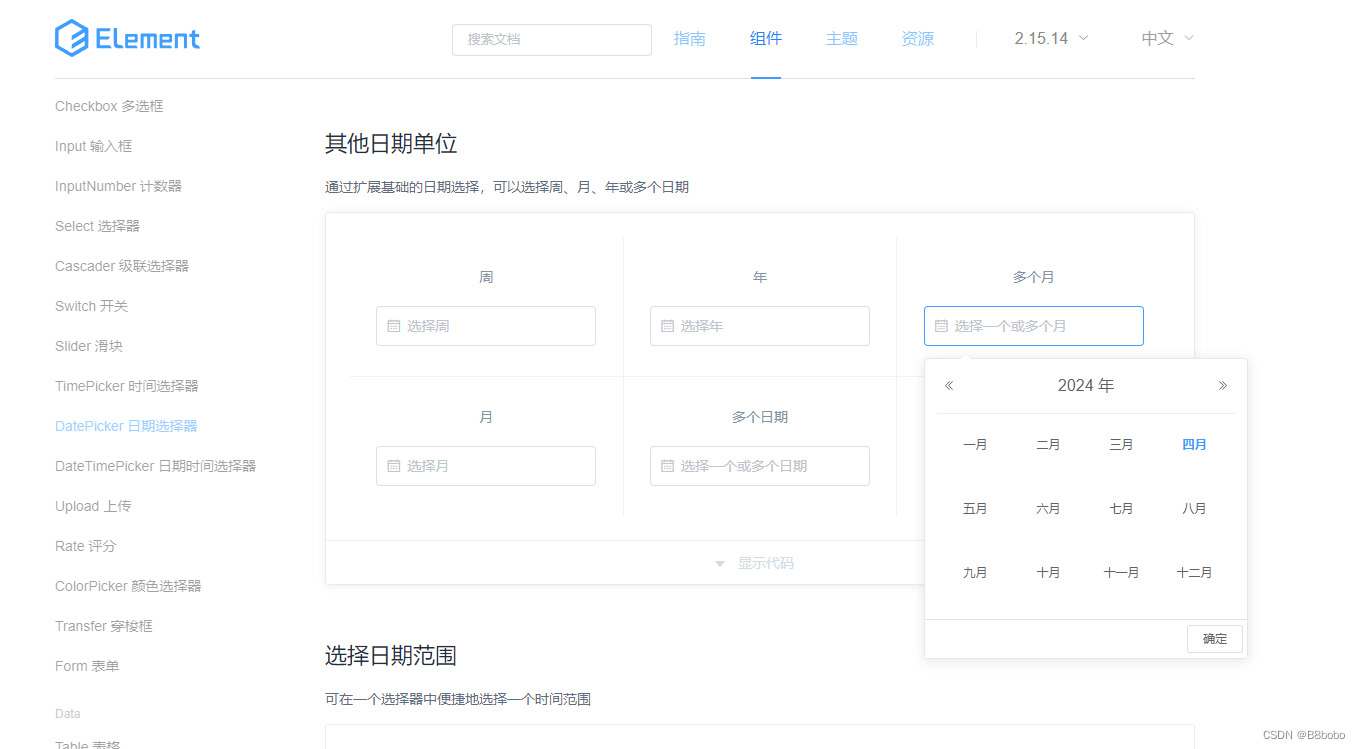1360x749 pixels.
Task: Navigate to Switch 开关 in the sidebar
Action: coord(91,305)
